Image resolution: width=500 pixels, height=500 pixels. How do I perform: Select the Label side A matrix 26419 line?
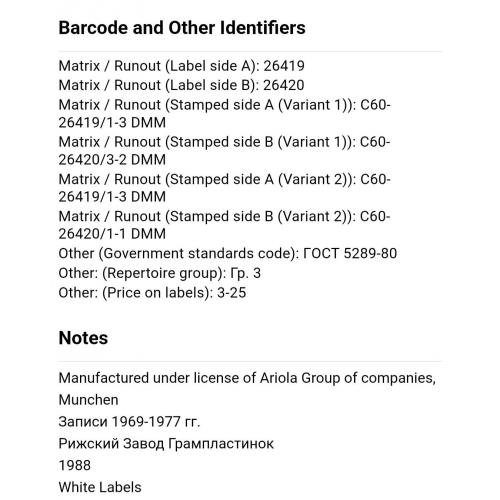coord(181,66)
